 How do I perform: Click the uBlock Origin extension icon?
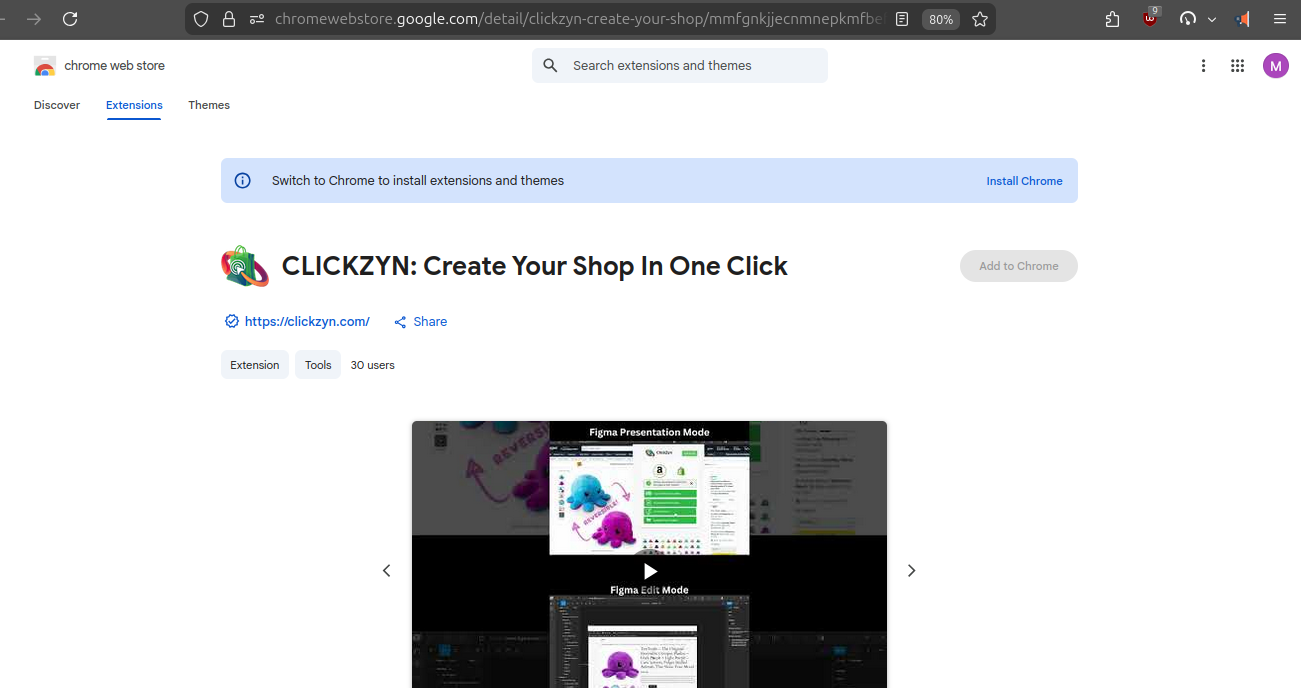1150,19
